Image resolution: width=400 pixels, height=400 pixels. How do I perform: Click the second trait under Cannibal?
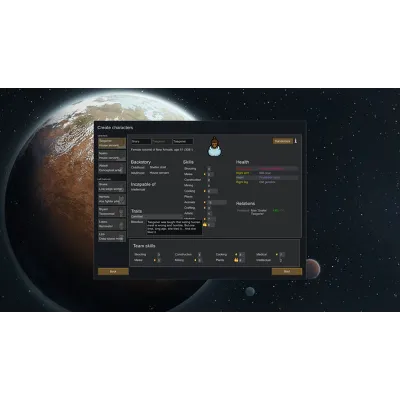click(x=137, y=222)
